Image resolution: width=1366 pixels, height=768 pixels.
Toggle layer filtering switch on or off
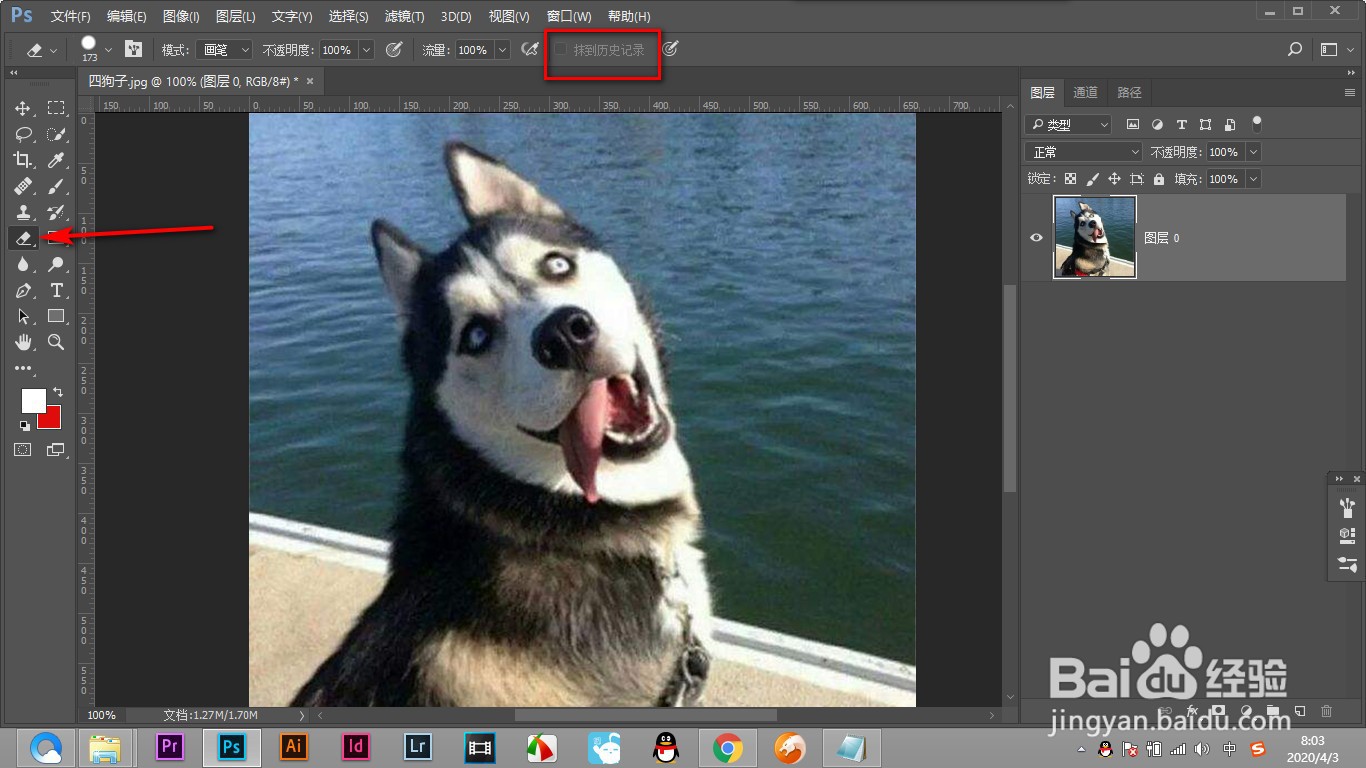pos(1257,124)
